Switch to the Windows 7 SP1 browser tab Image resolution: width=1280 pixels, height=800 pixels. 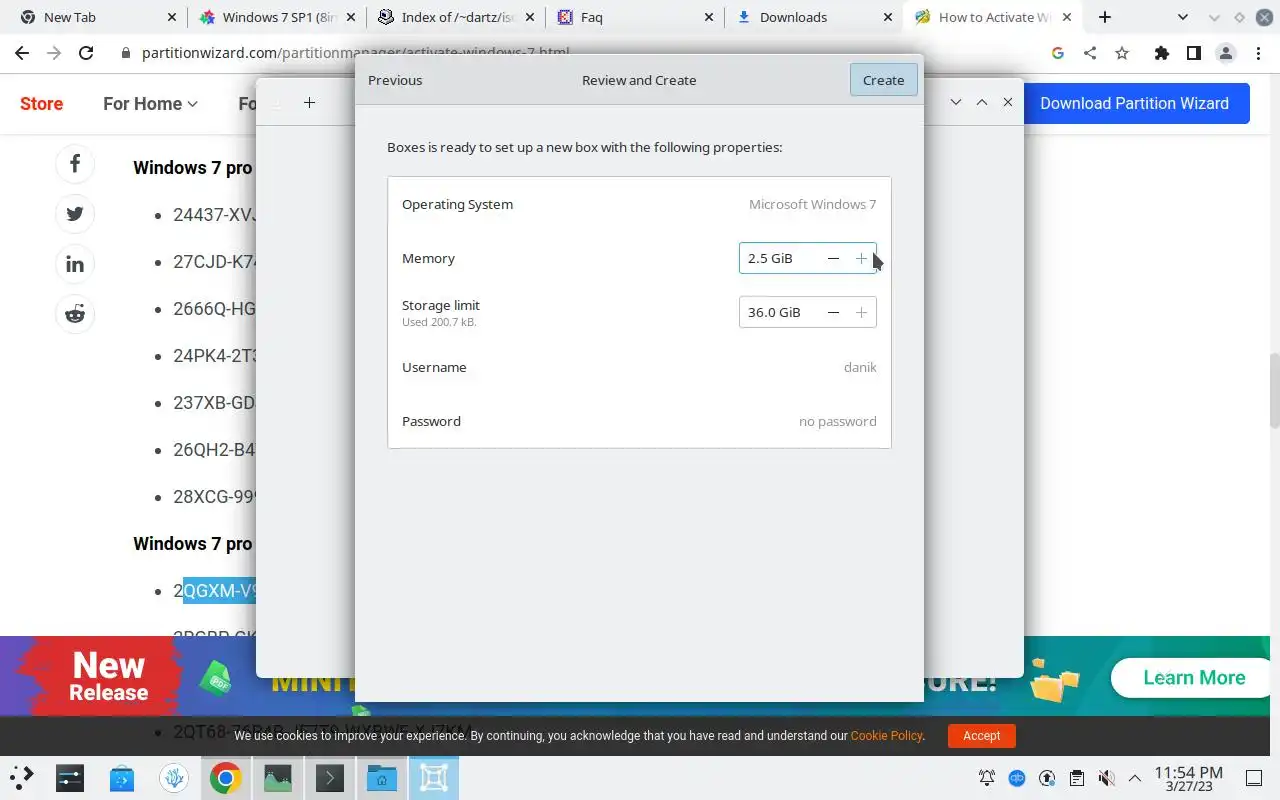pos(277,17)
